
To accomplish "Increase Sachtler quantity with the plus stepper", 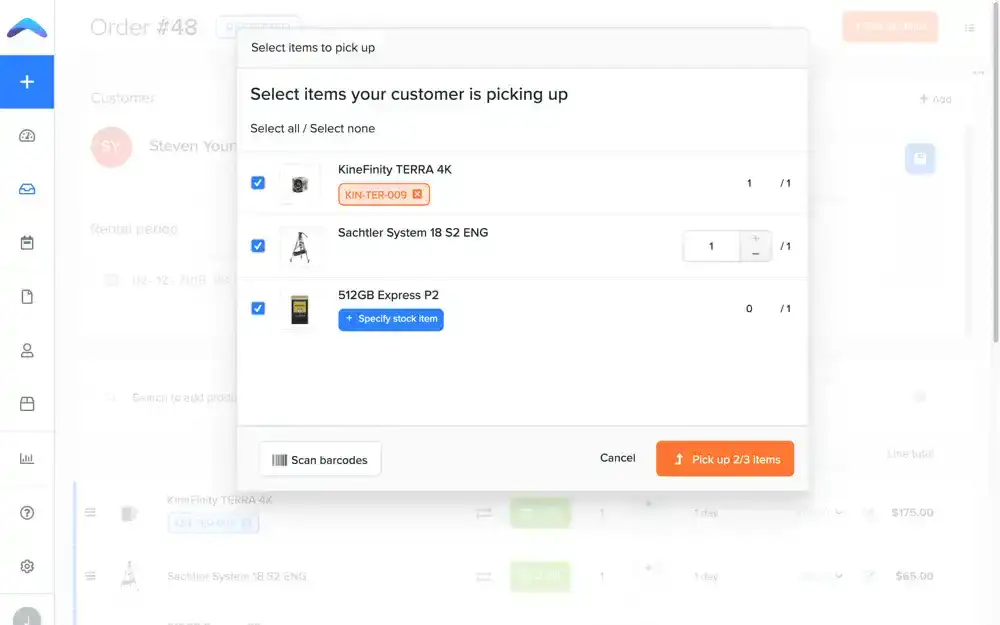I will pos(755,238).
